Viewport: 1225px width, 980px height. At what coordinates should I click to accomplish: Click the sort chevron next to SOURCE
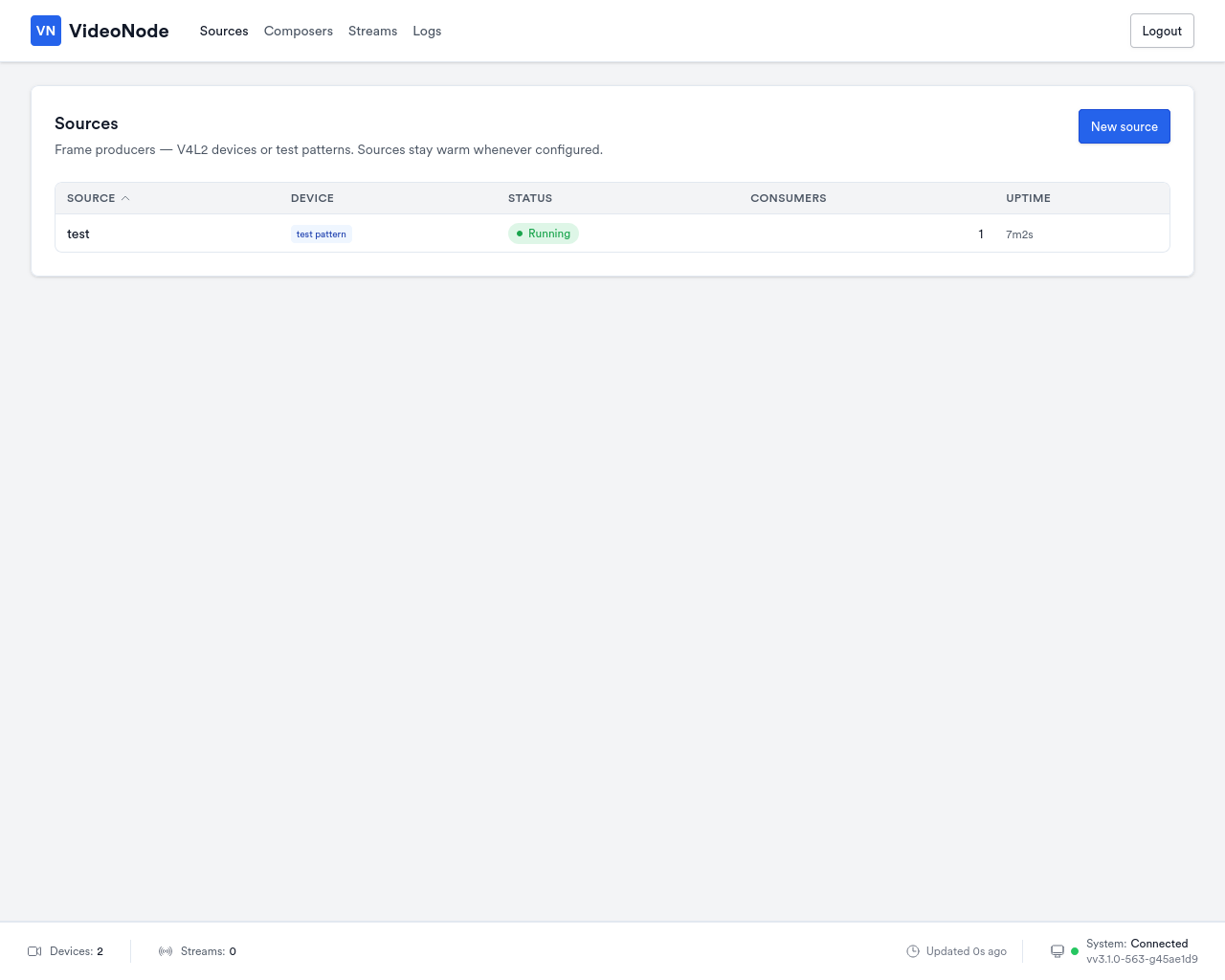[125, 198]
